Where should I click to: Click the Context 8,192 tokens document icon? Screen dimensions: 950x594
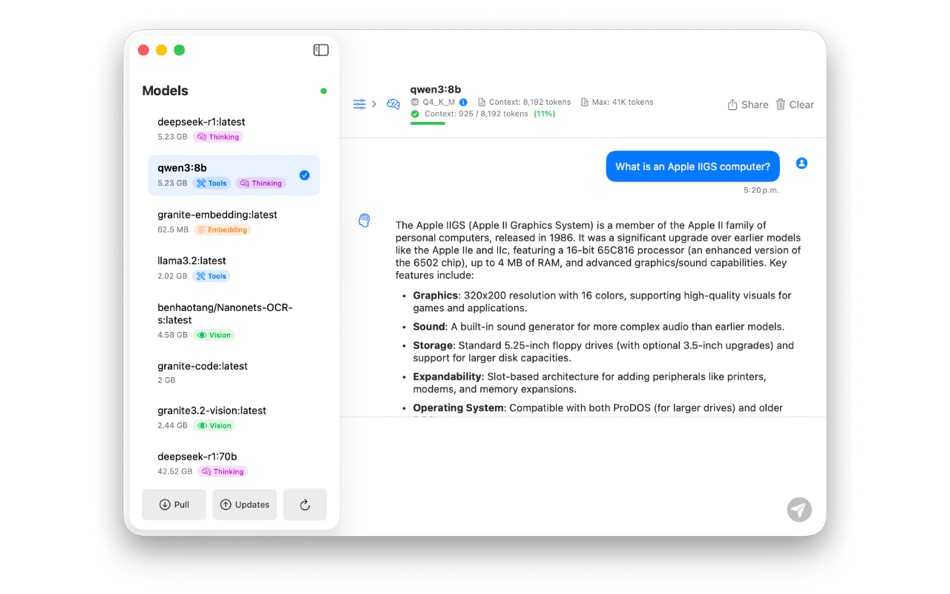tap(481, 101)
